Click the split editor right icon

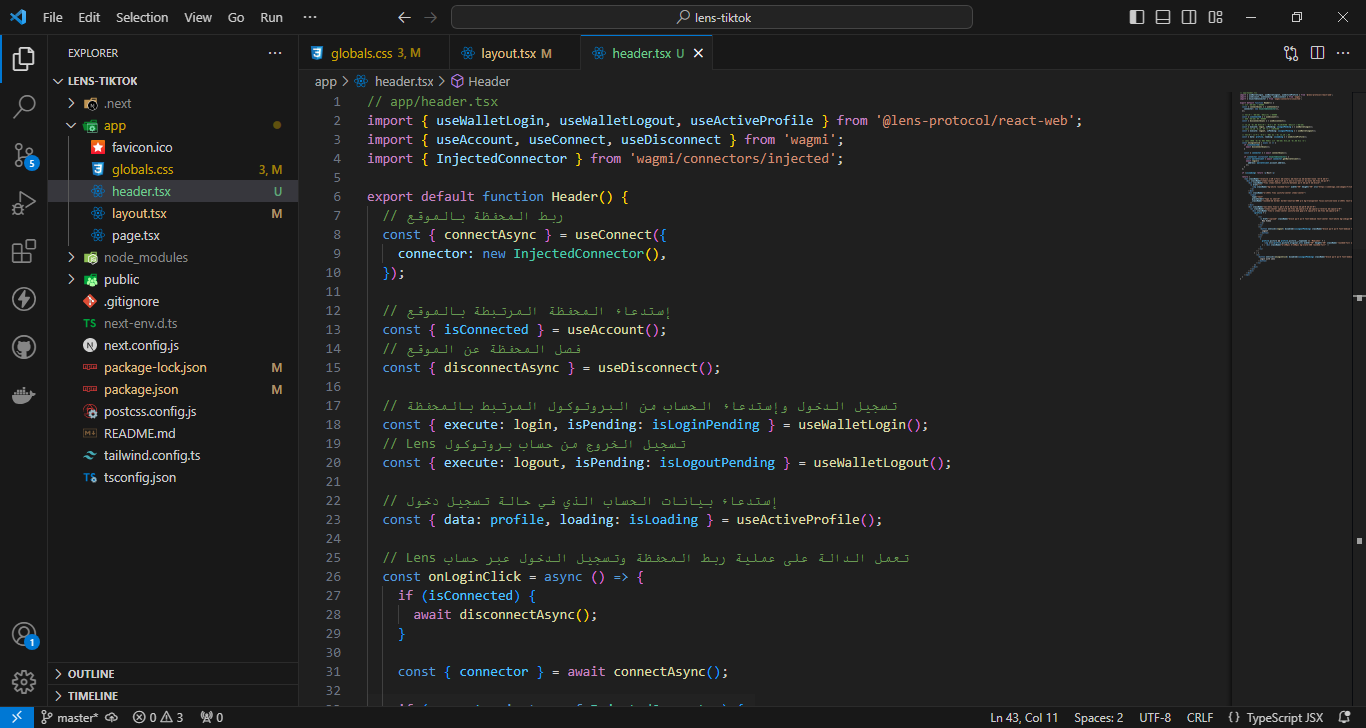pos(1317,53)
